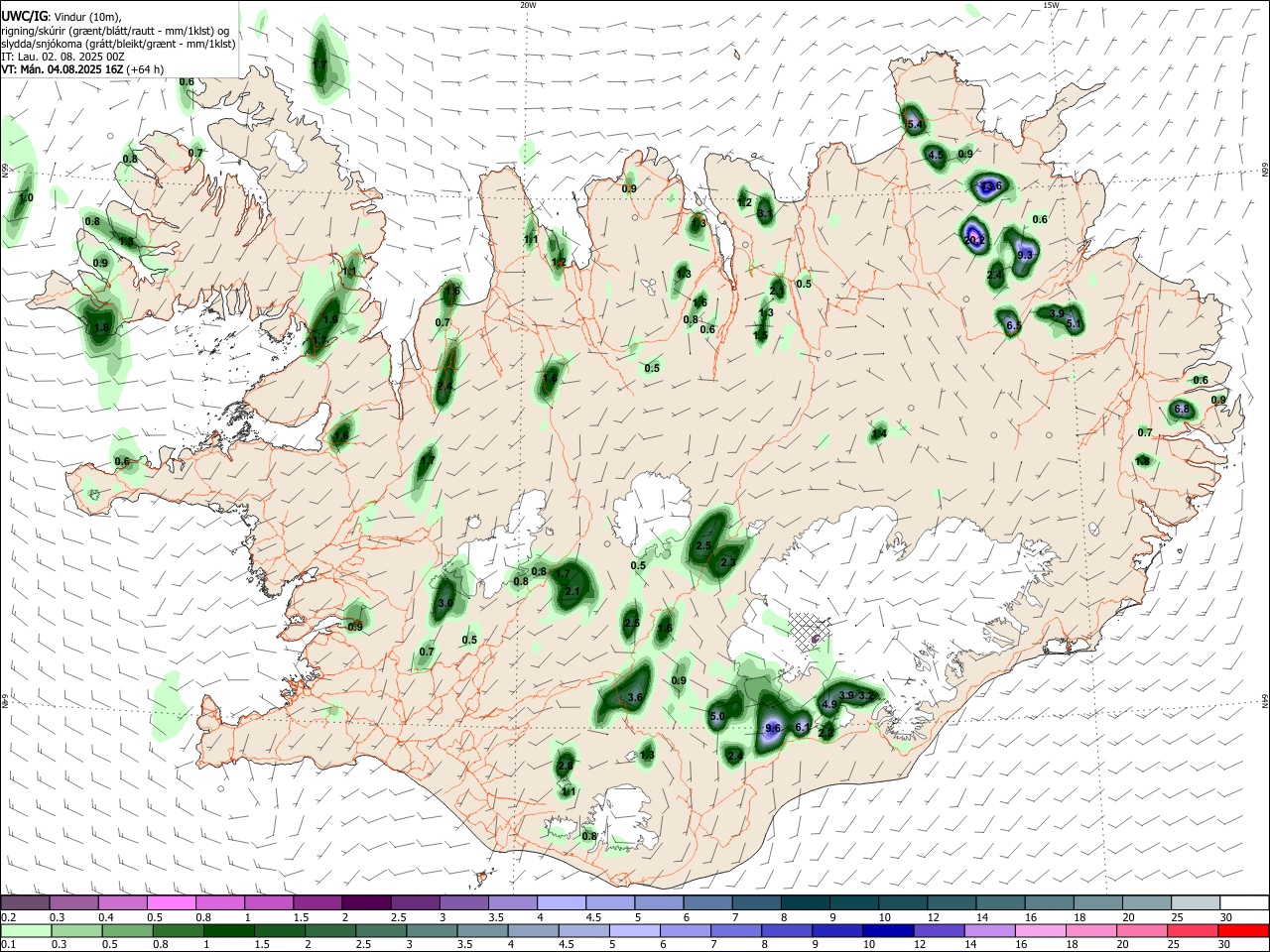The height and width of the screenshot is (952, 1270).
Task: Select the 6.1 precipitation value
Action: (x=803, y=728)
